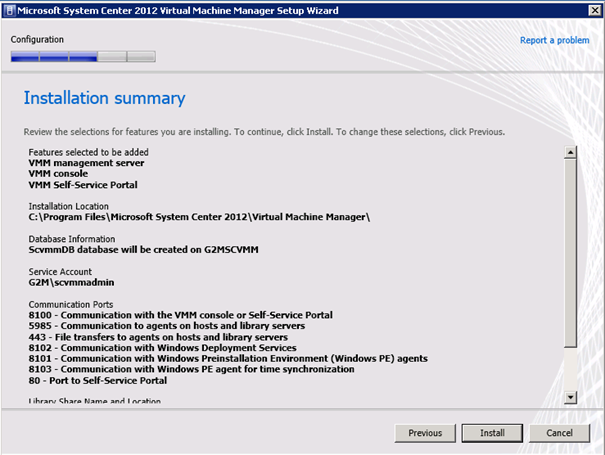Click the 443 File transfers port line

tap(158, 337)
